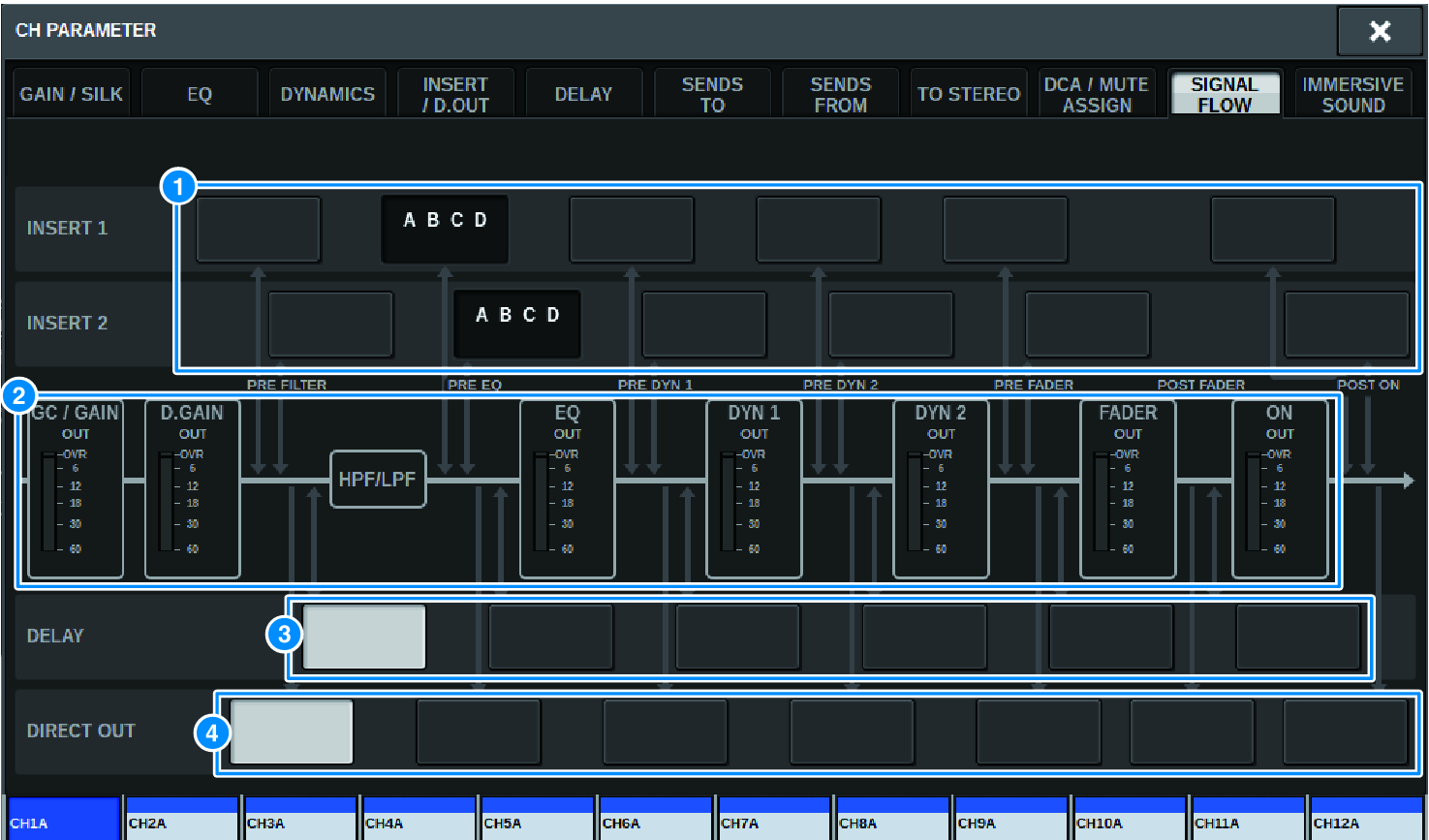
Task: Go to the IMMERSIVE SOUND tab
Action: pyautogui.click(x=1352, y=94)
